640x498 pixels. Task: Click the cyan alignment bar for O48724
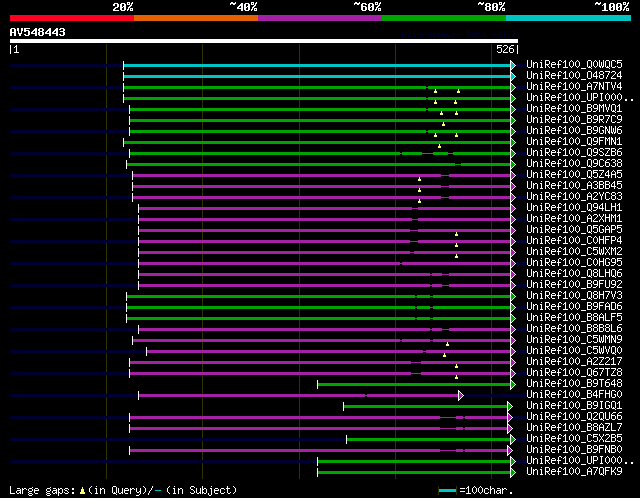(317, 76)
